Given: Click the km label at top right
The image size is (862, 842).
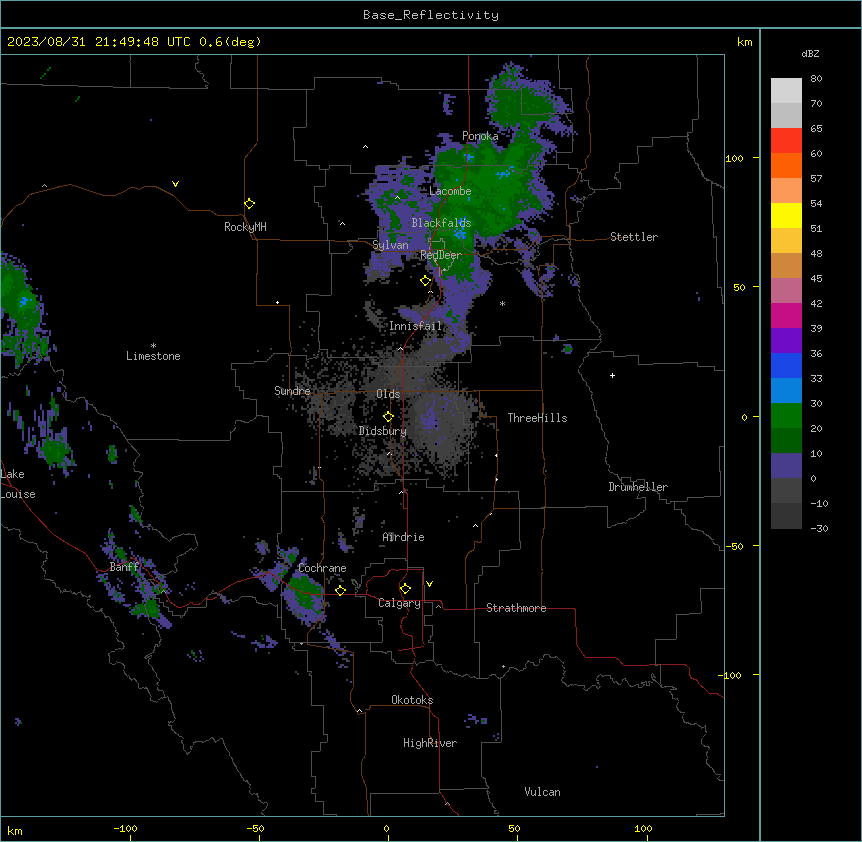Looking at the screenshot, I should pos(745,42).
